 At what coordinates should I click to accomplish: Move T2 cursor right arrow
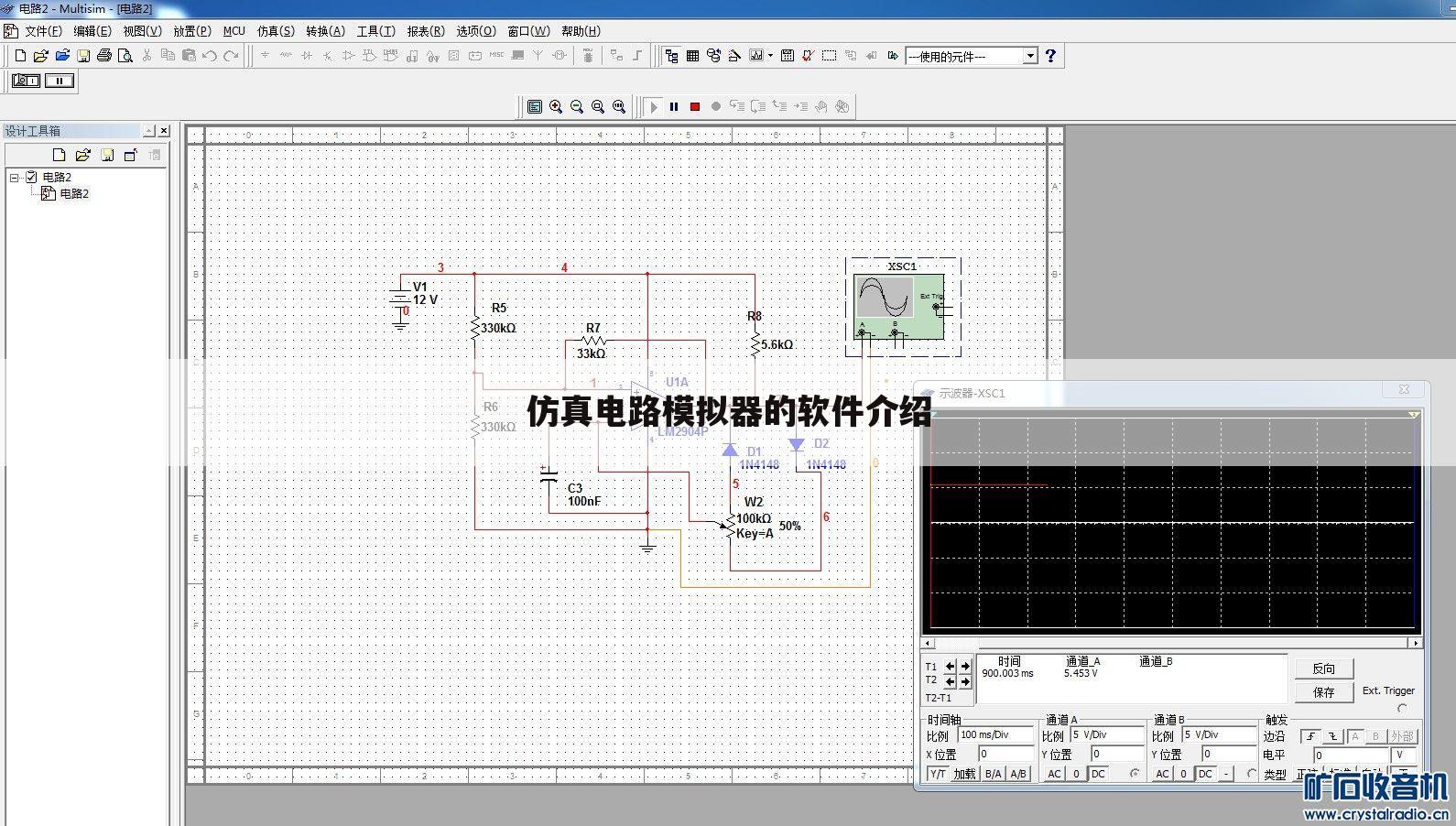965,681
